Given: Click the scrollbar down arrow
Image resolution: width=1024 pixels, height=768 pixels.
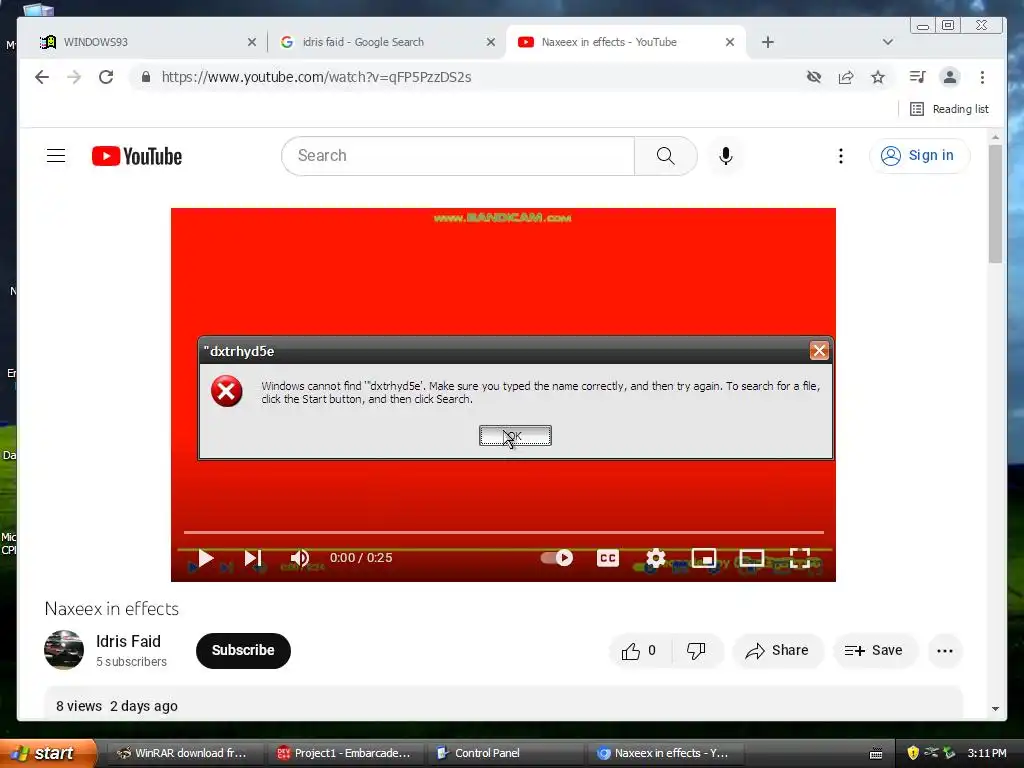Looking at the screenshot, I should [995, 709].
